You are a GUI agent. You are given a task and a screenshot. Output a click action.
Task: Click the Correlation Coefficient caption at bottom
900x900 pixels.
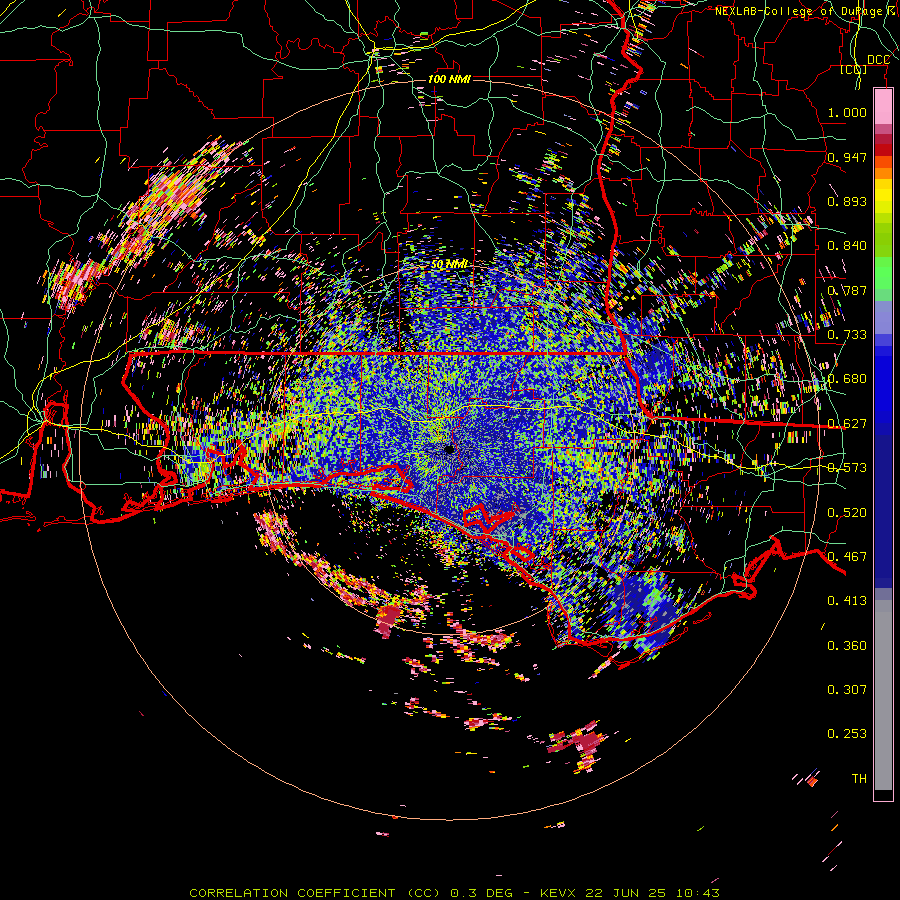pyautogui.click(x=454, y=893)
